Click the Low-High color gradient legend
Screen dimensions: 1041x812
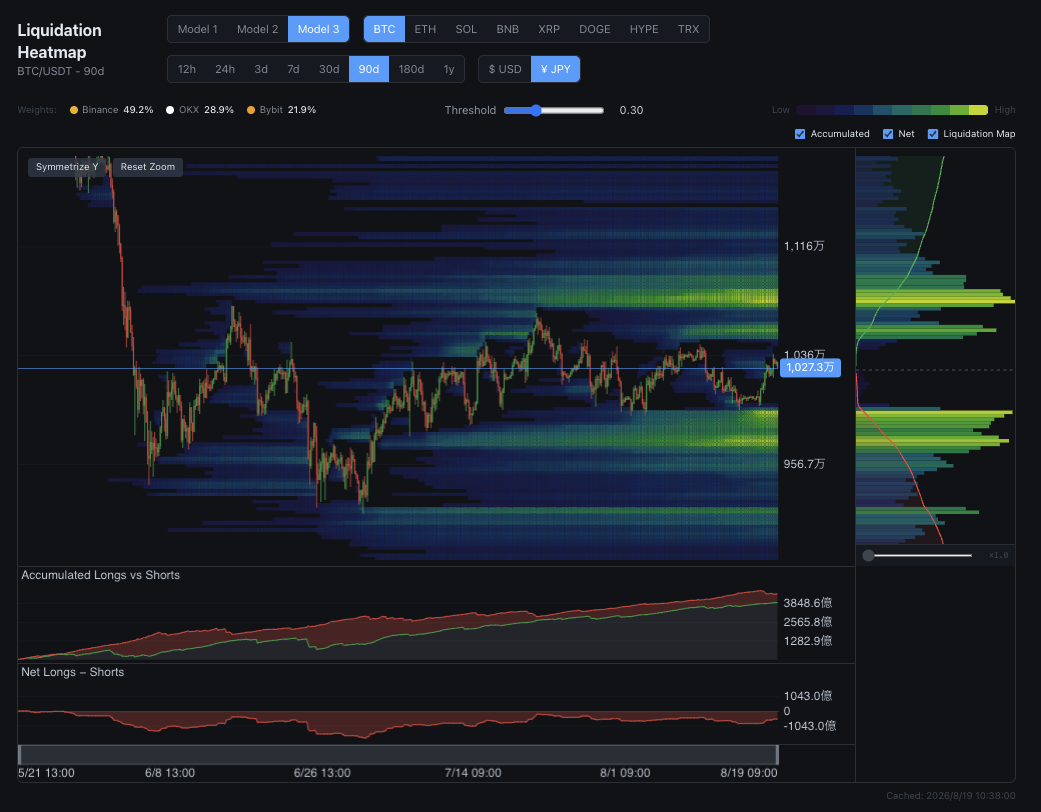coord(892,110)
